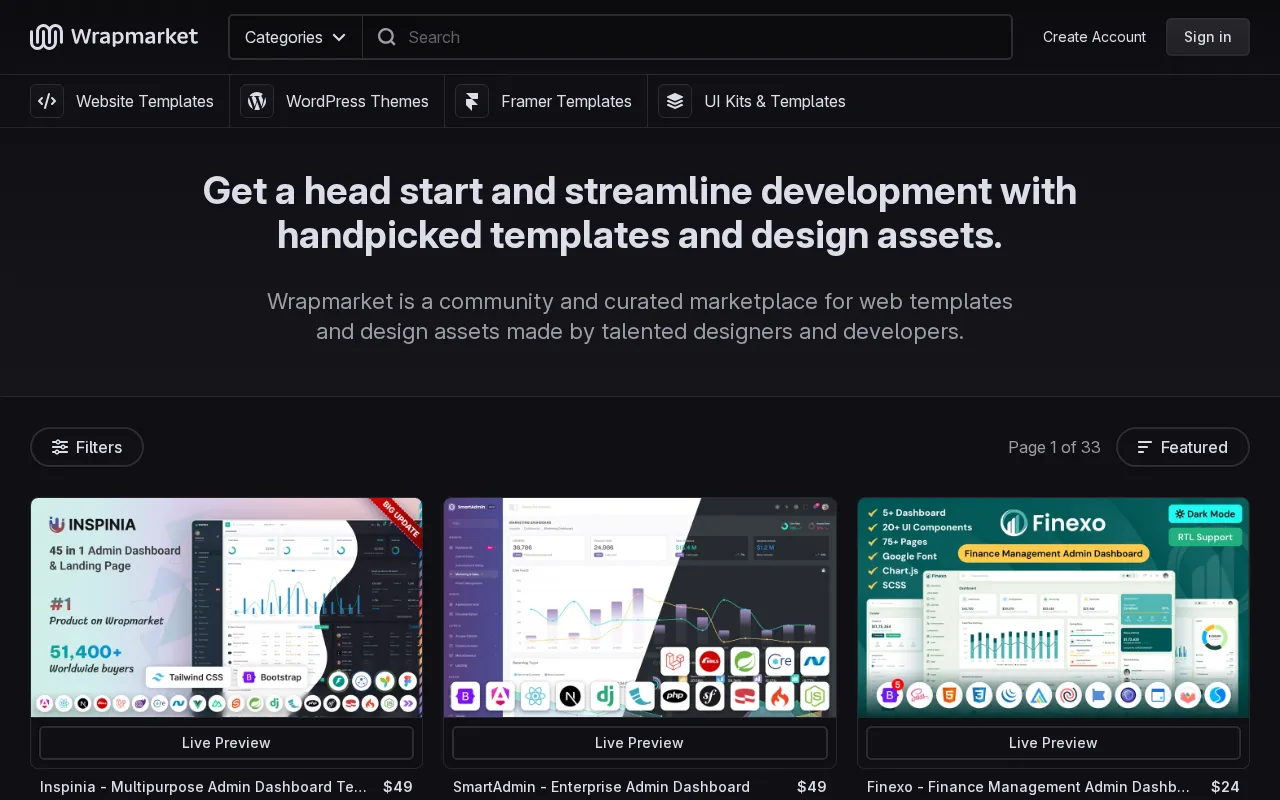Click the RTL Support badge on Finexo
This screenshot has width=1280, height=800.
point(1205,537)
